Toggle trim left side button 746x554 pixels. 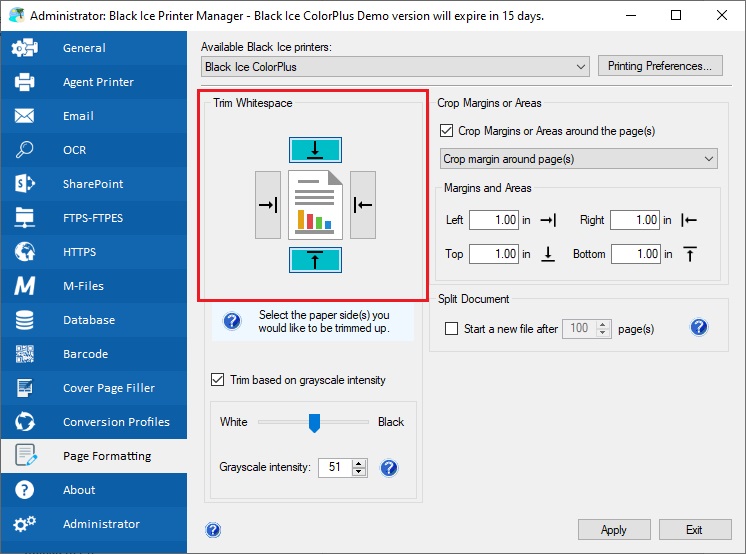point(268,205)
